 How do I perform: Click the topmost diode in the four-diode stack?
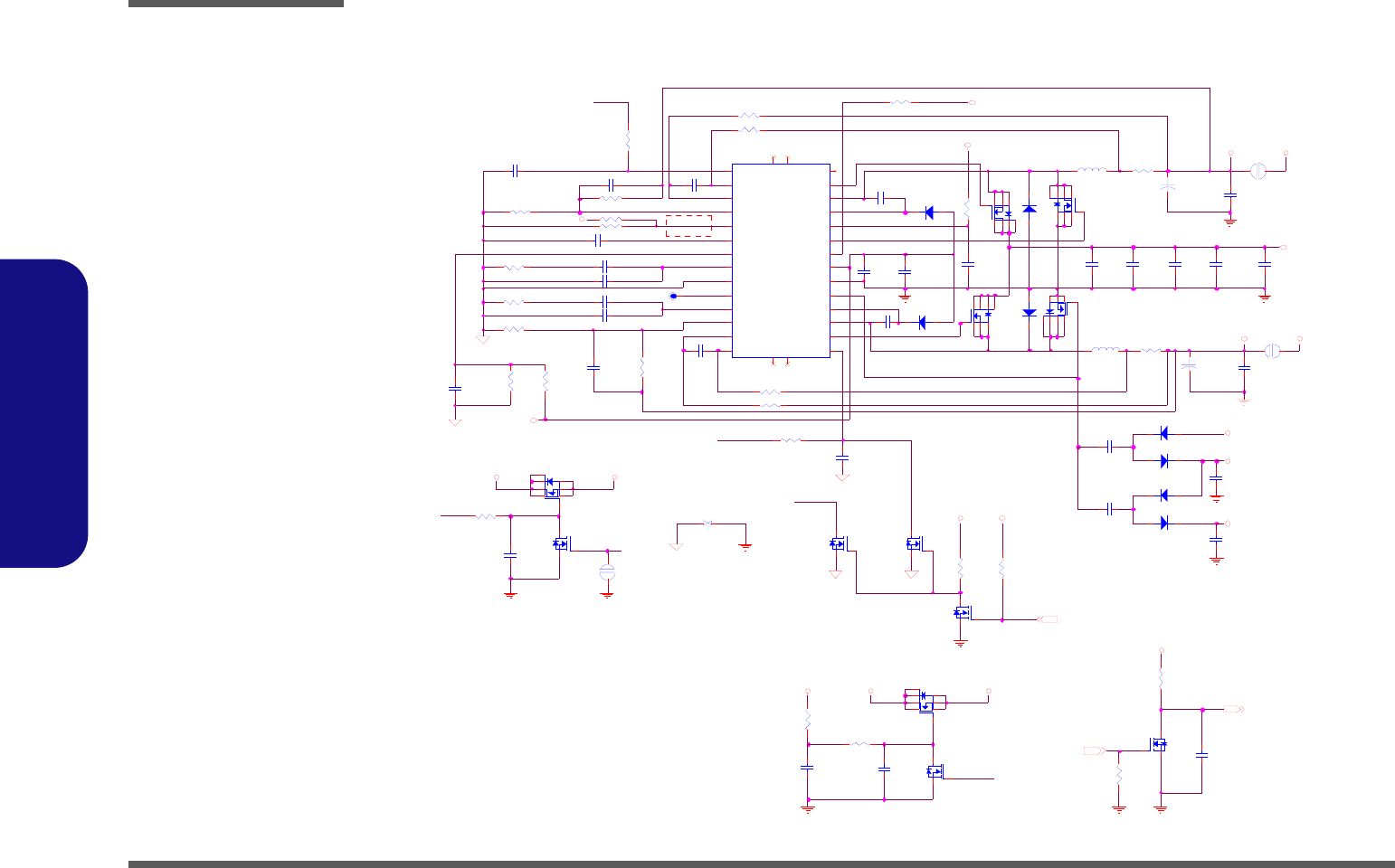(1164, 433)
